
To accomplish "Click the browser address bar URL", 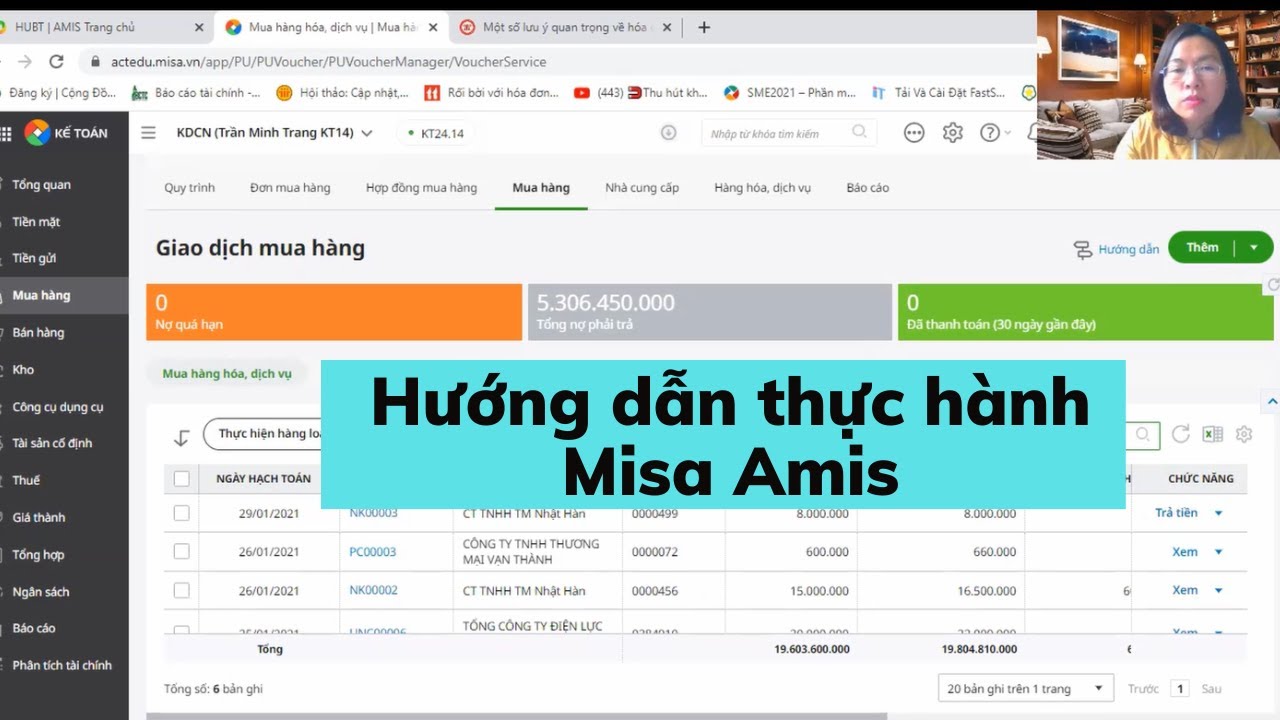I will coord(328,62).
